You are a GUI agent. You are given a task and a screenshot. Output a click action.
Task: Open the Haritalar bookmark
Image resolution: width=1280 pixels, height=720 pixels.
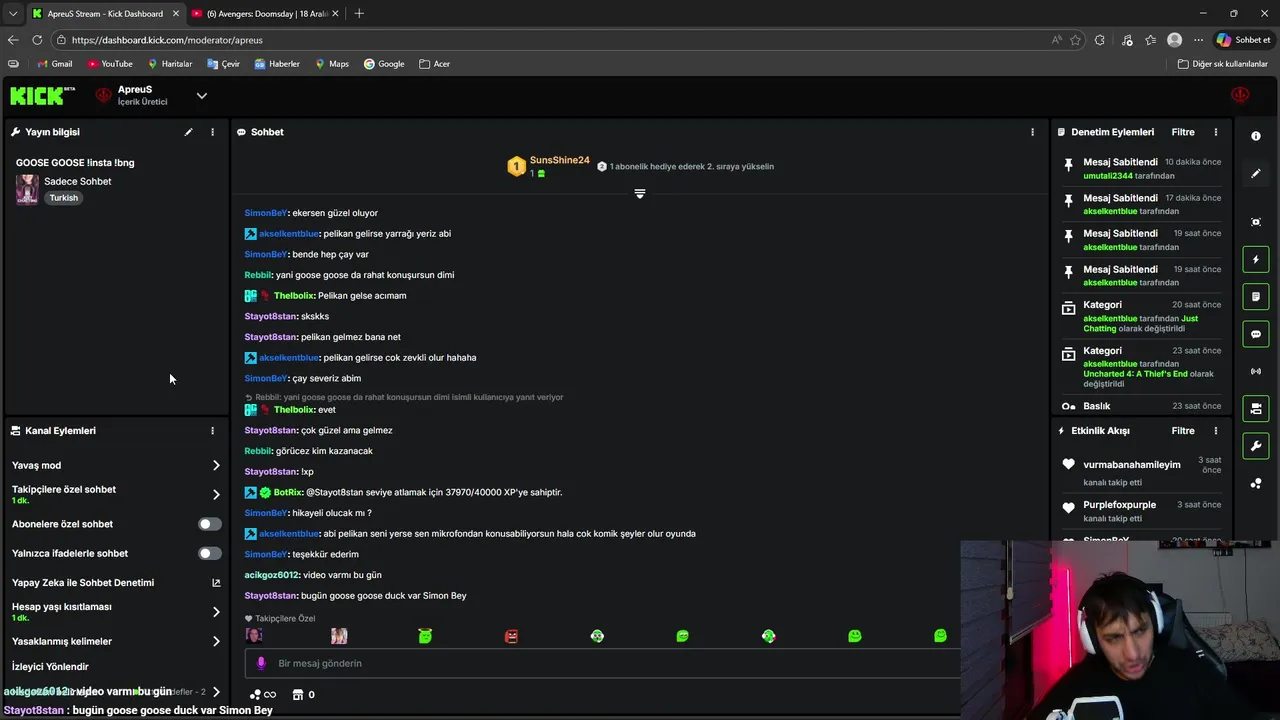tap(169, 64)
